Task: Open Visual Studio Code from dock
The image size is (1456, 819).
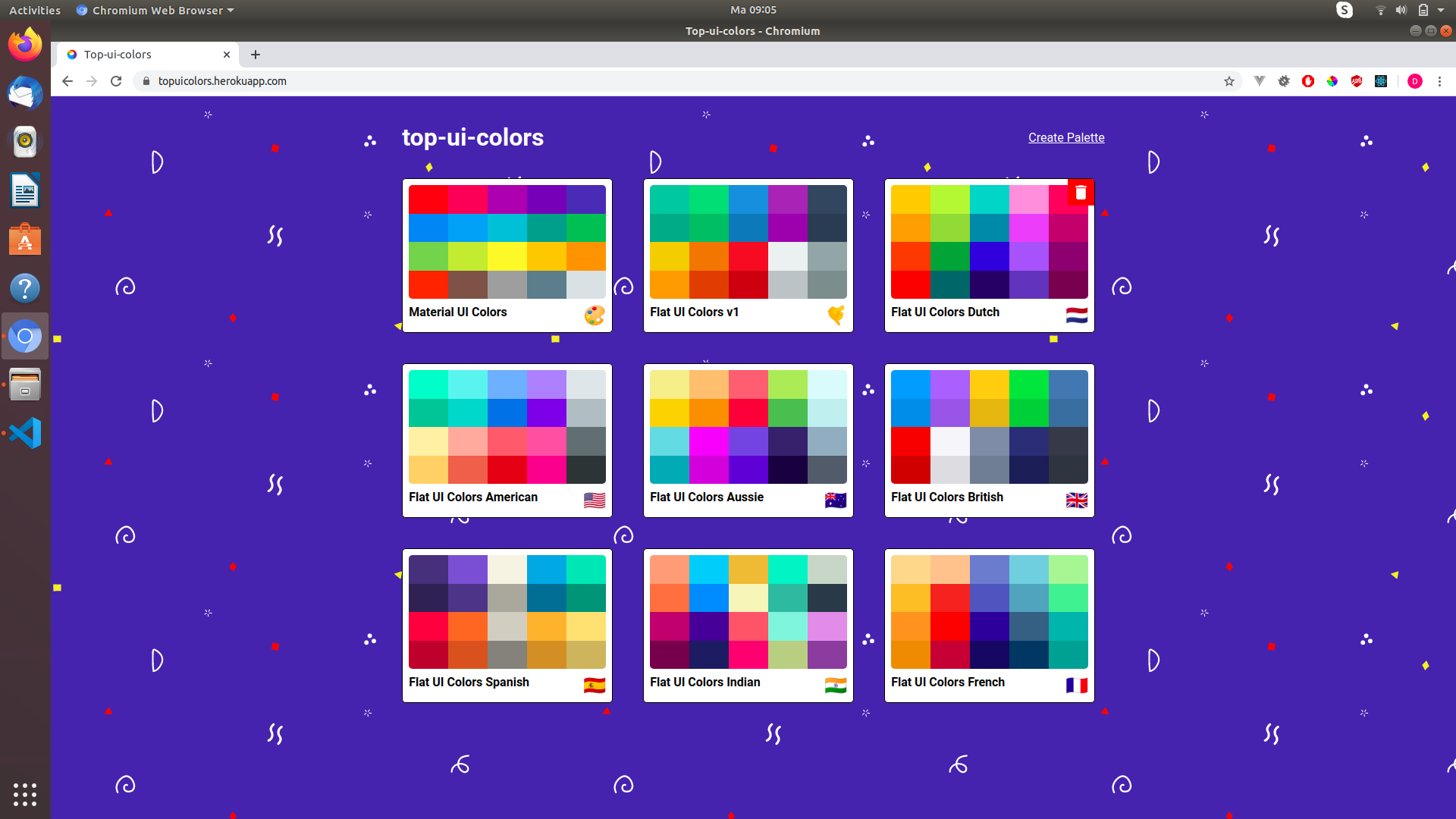Action: [x=25, y=433]
